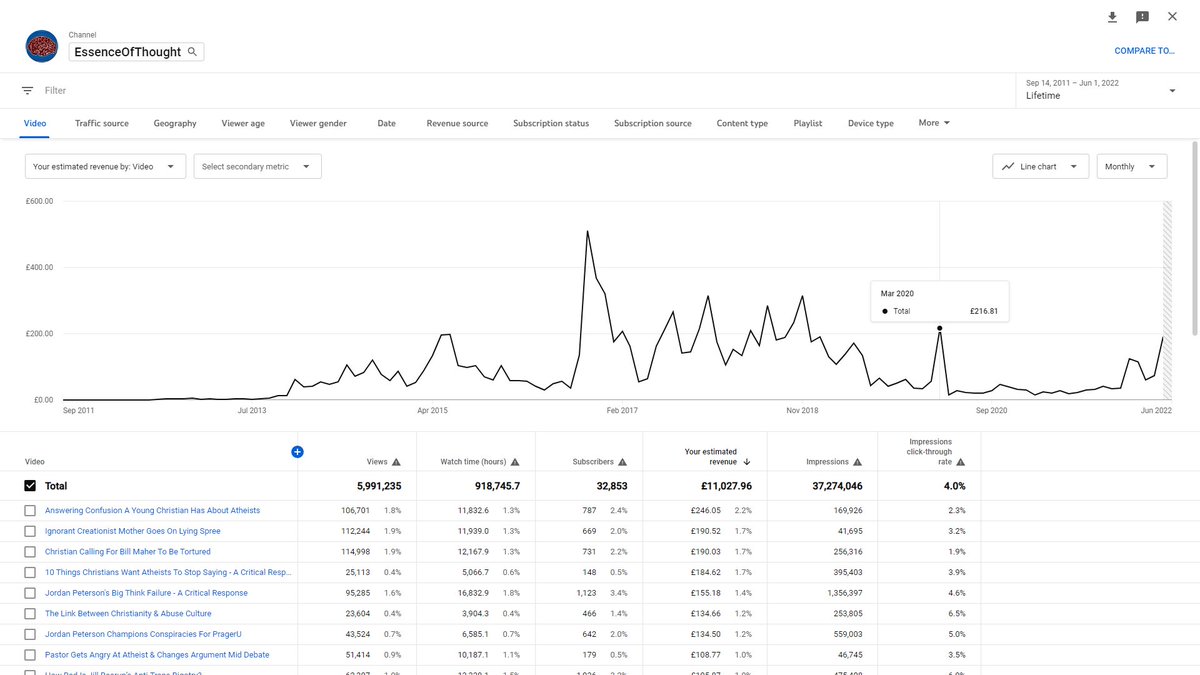This screenshot has height=675, width=1200.
Task: Open Pastor Gets Angry At Atheist video
Action: tap(157, 655)
